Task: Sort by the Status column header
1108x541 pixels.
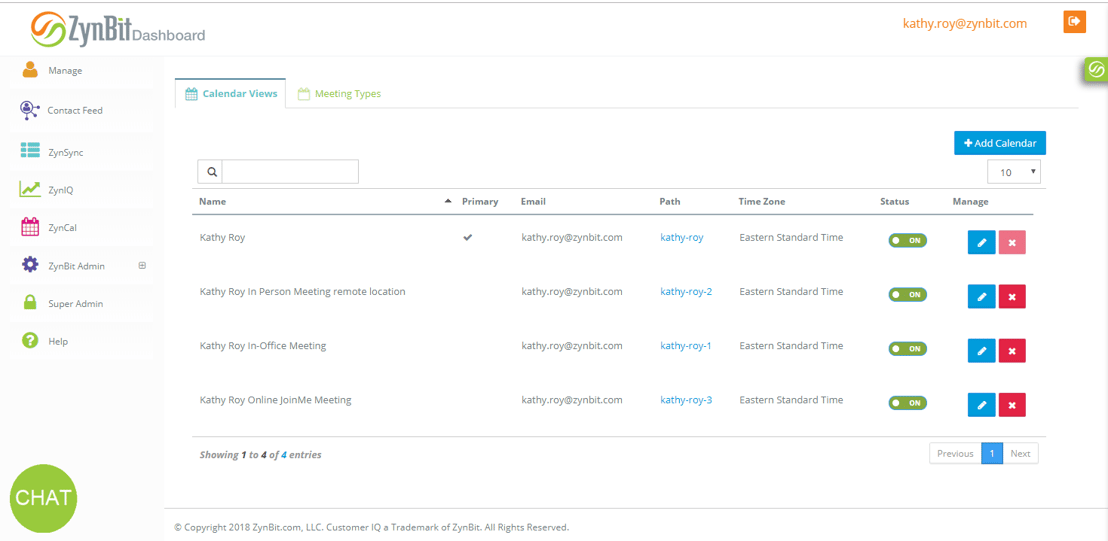Action: point(895,201)
